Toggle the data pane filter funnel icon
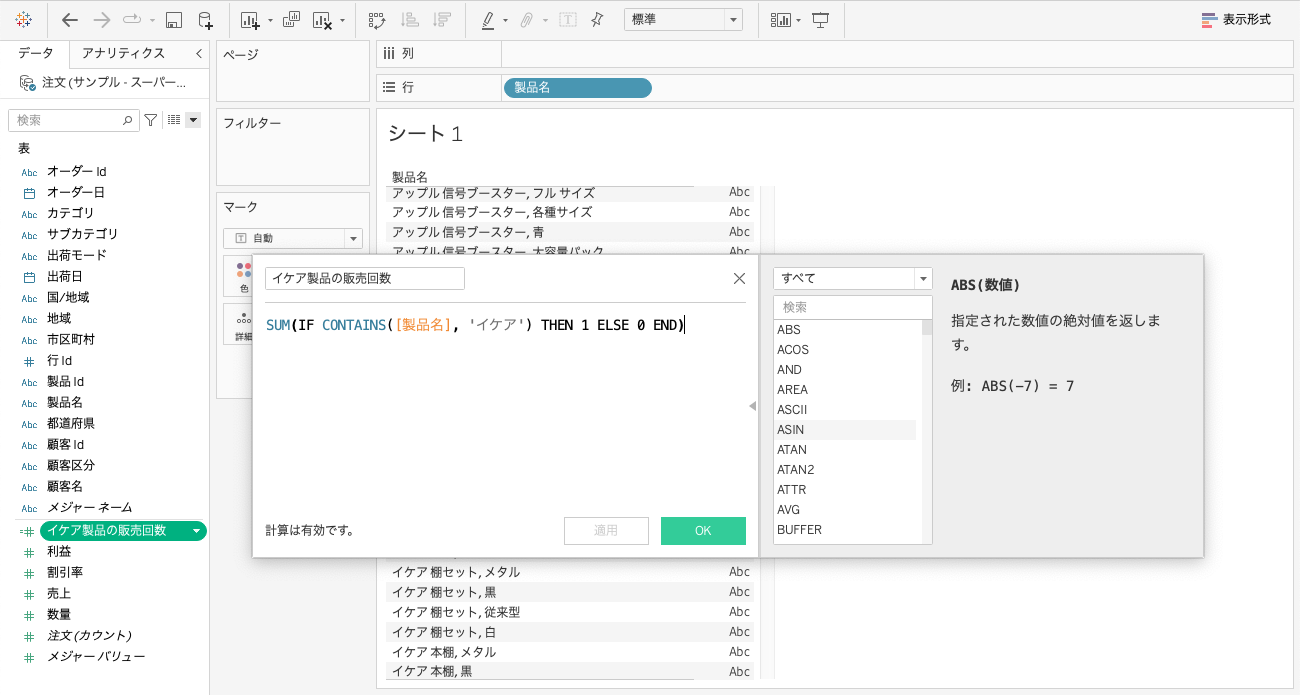 click(150, 119)
